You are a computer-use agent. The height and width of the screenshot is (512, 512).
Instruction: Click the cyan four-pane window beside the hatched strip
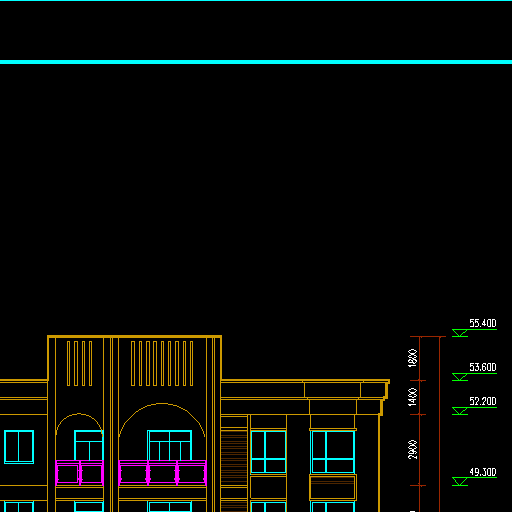[x=268, y=452]
